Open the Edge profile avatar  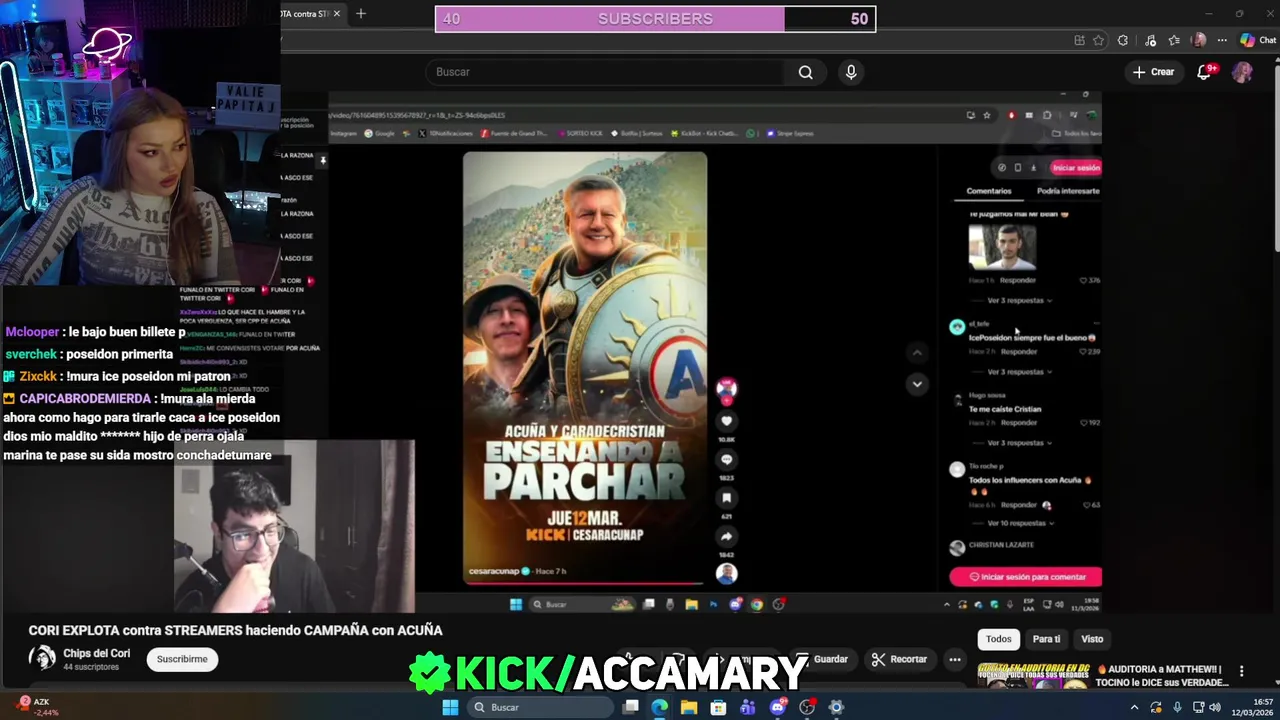click(x=1199, y=41)
